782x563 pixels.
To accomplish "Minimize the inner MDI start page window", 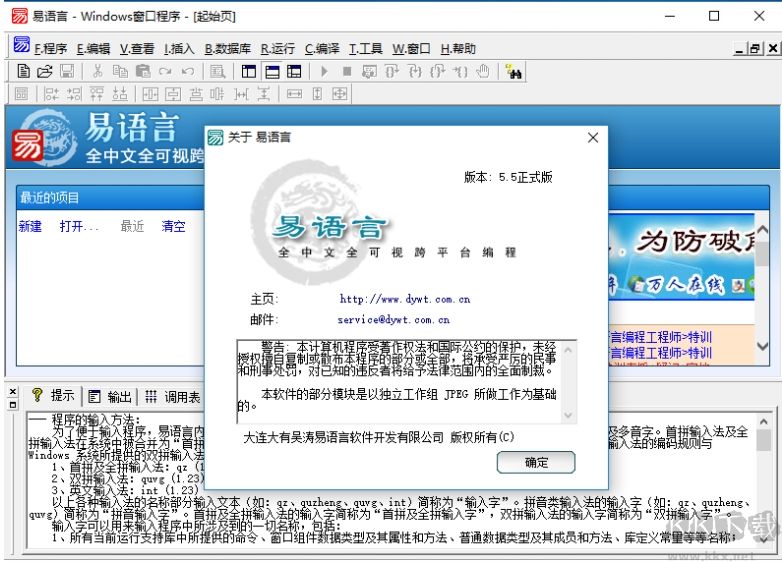I will 739,48.
